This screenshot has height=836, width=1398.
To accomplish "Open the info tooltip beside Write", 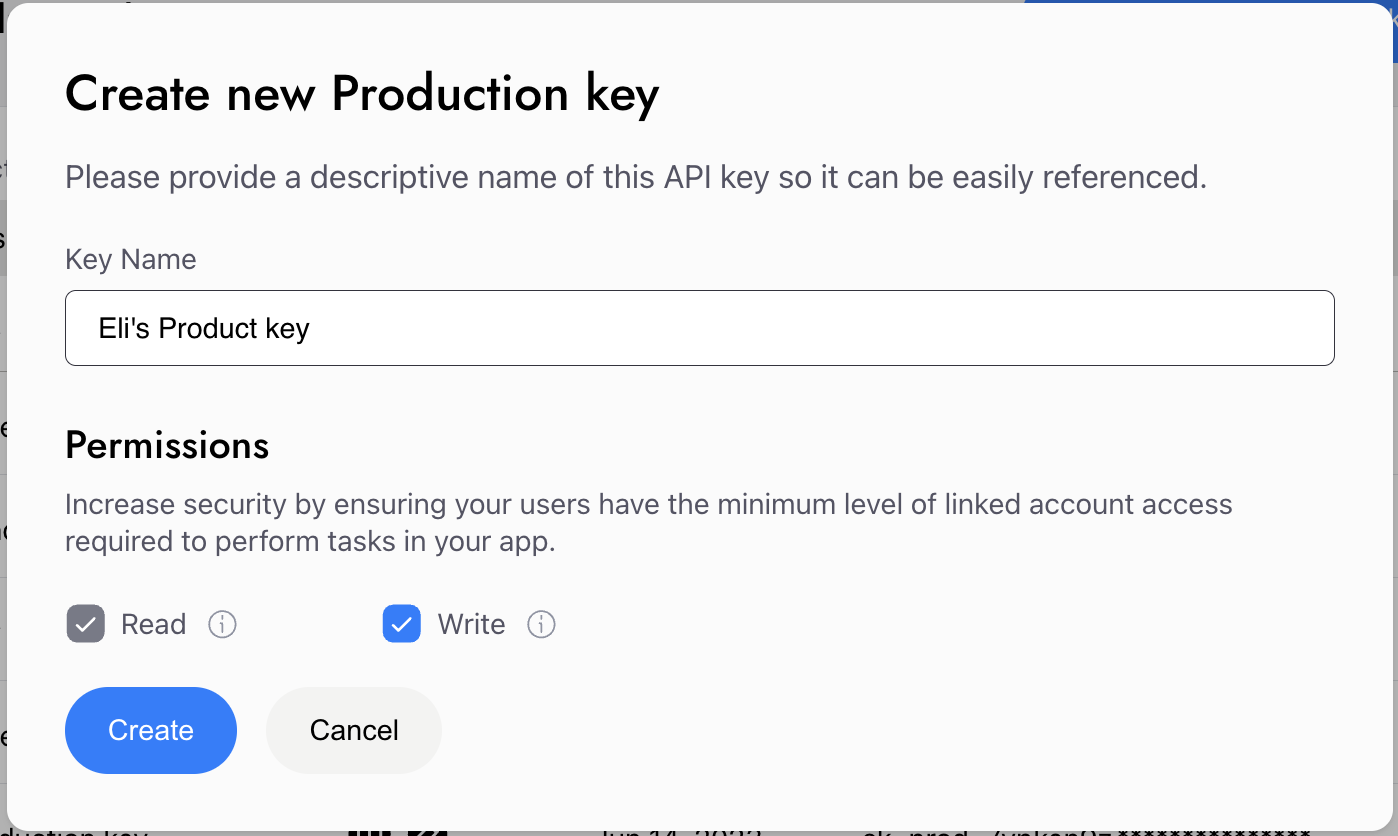I will (541, 625).
